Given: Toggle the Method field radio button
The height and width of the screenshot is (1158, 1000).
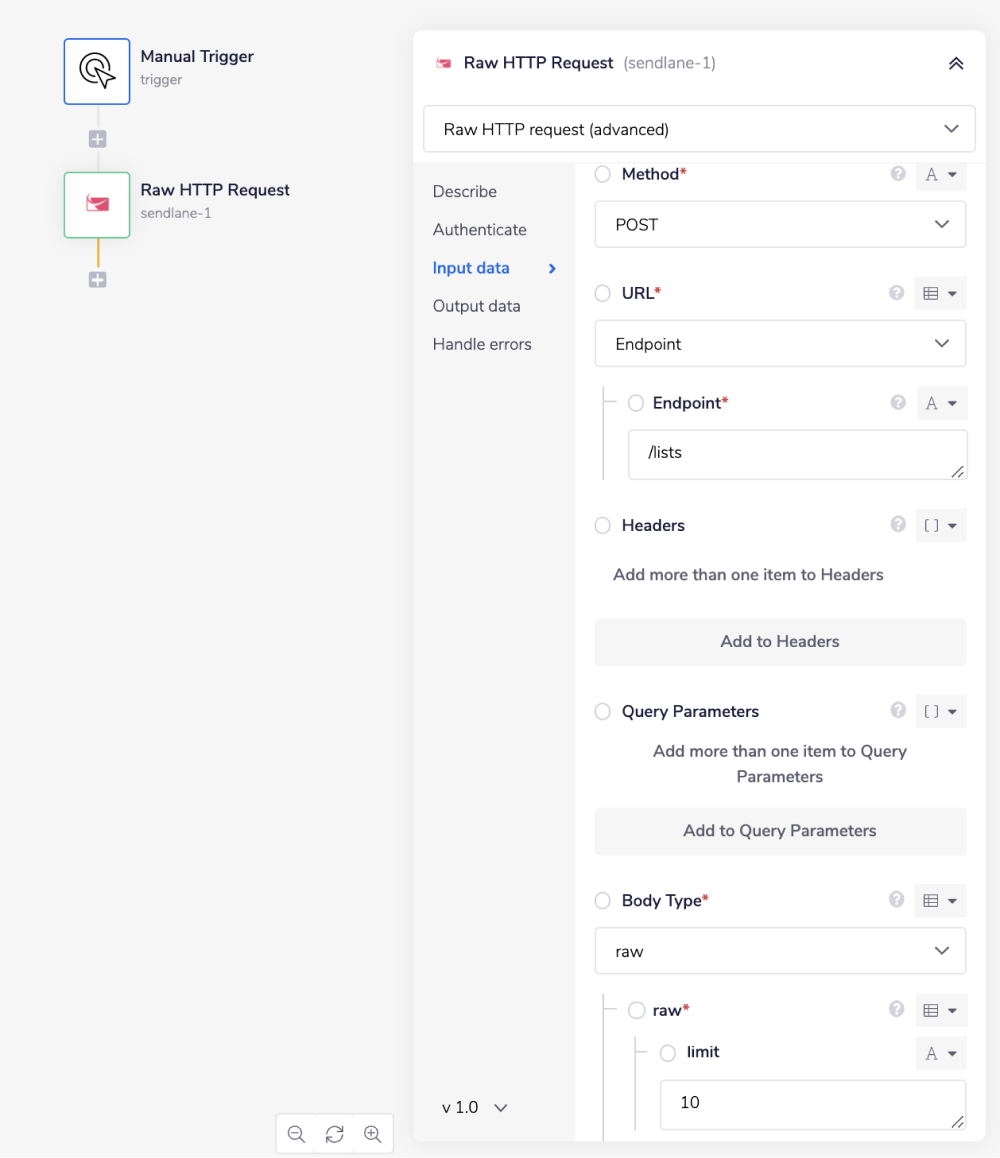Looking at the screenshot, I should tap(602, 174).
